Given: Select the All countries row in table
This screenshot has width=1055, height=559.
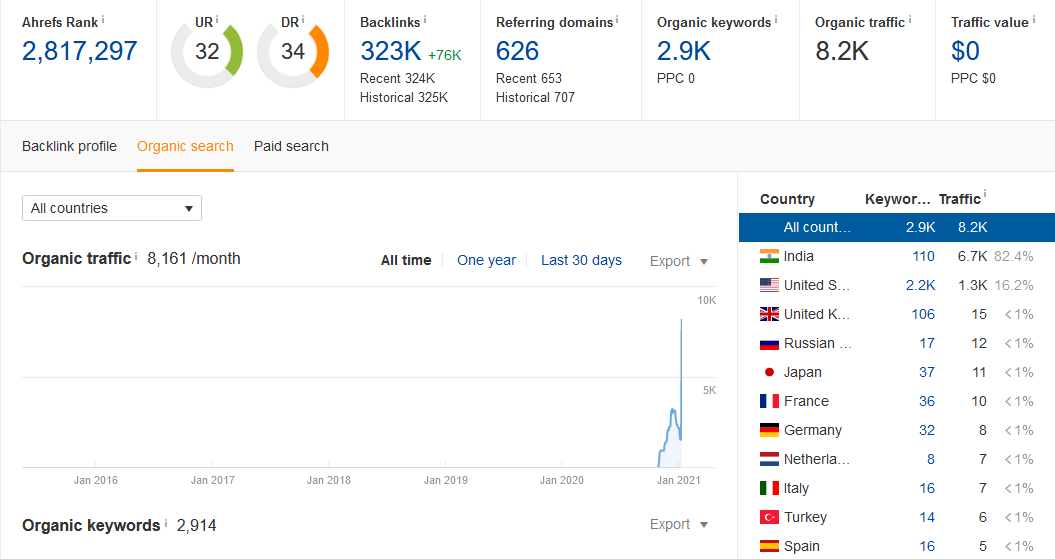Looking at the screenshot, I should (896, 227).
